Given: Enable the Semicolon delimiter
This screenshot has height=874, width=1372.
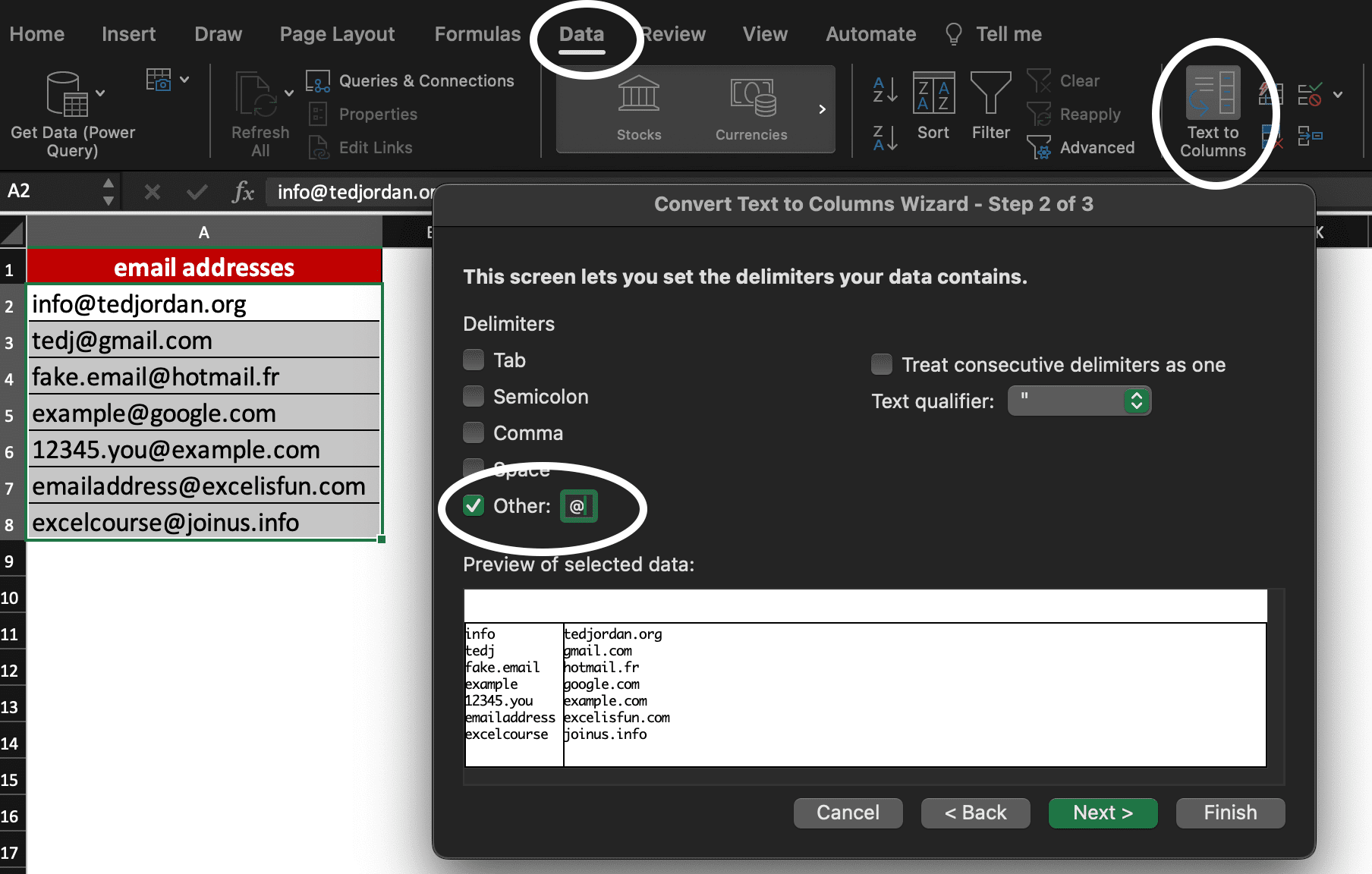Looking at the screenshot, I should click(x=474, y=396).
